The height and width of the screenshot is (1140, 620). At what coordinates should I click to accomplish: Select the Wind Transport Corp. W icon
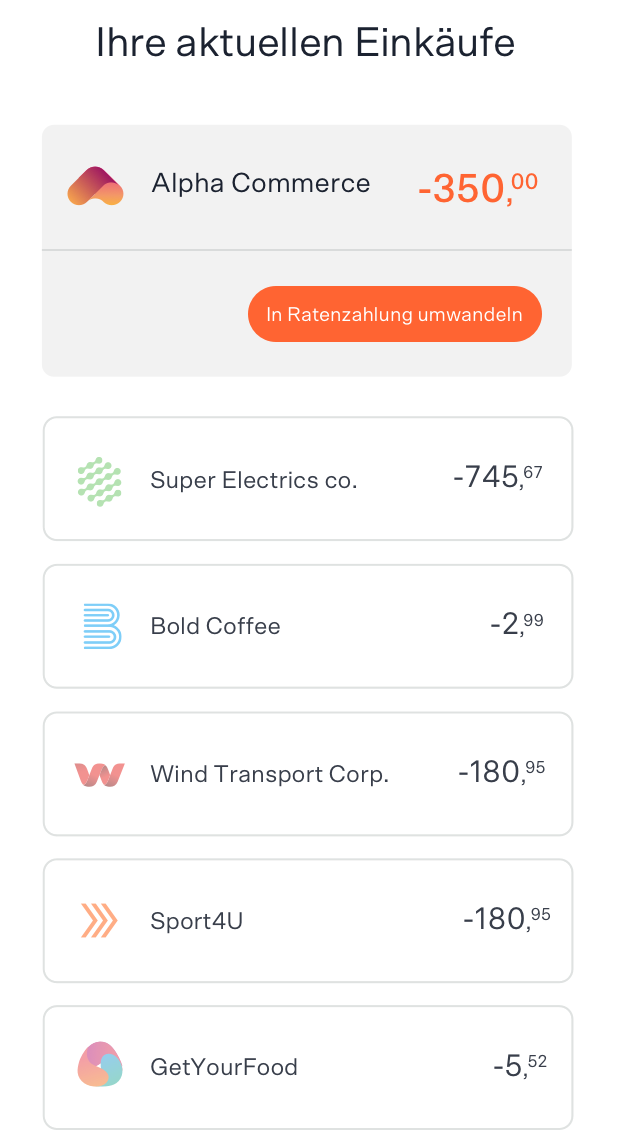99,773
